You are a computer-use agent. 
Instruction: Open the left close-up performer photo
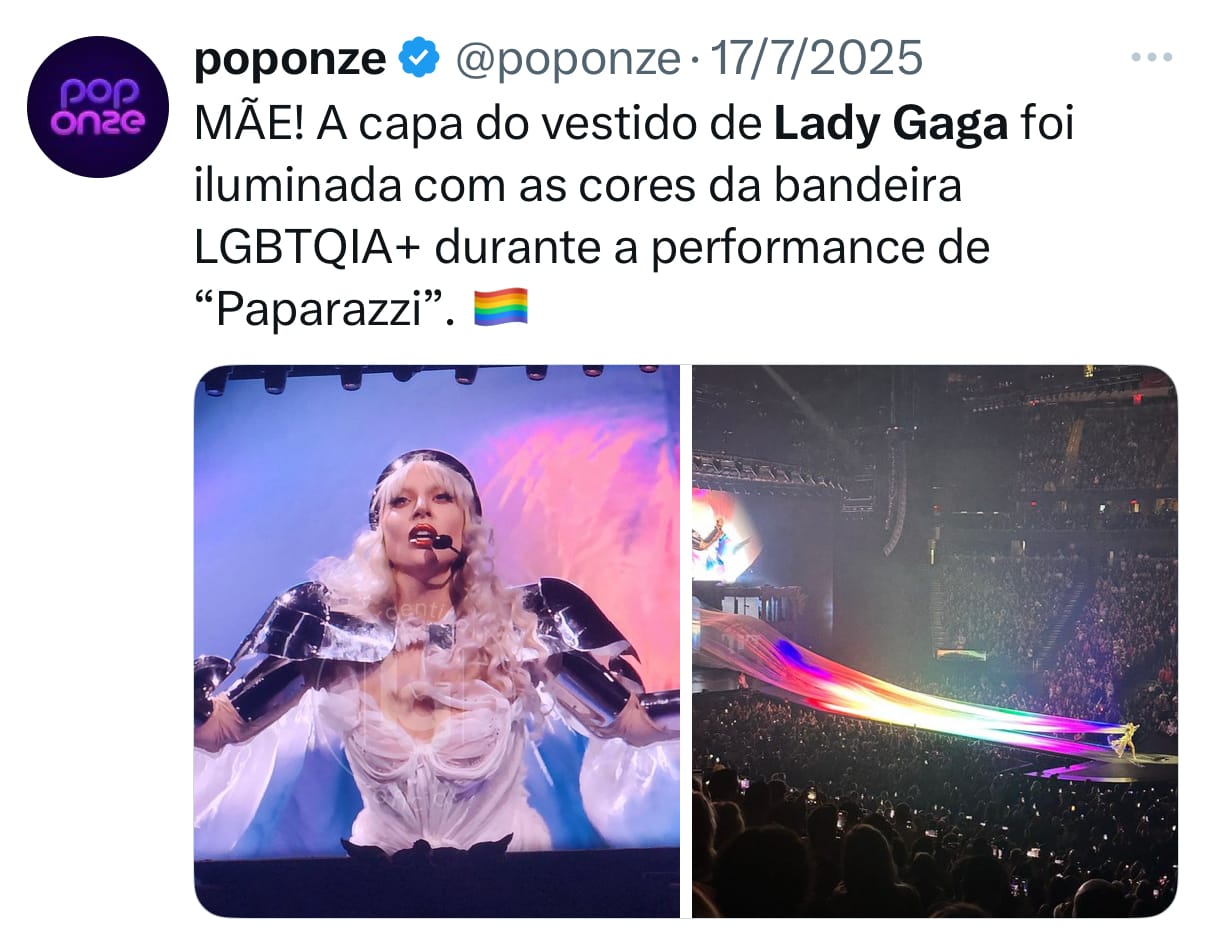(436, 640)
